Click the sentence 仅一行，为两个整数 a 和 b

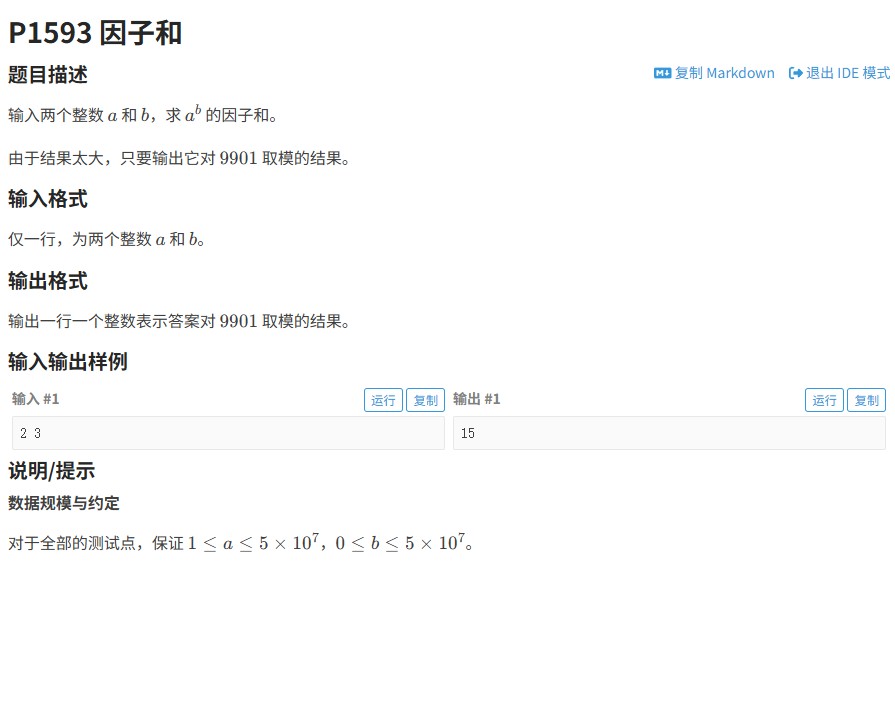[107, 239]
